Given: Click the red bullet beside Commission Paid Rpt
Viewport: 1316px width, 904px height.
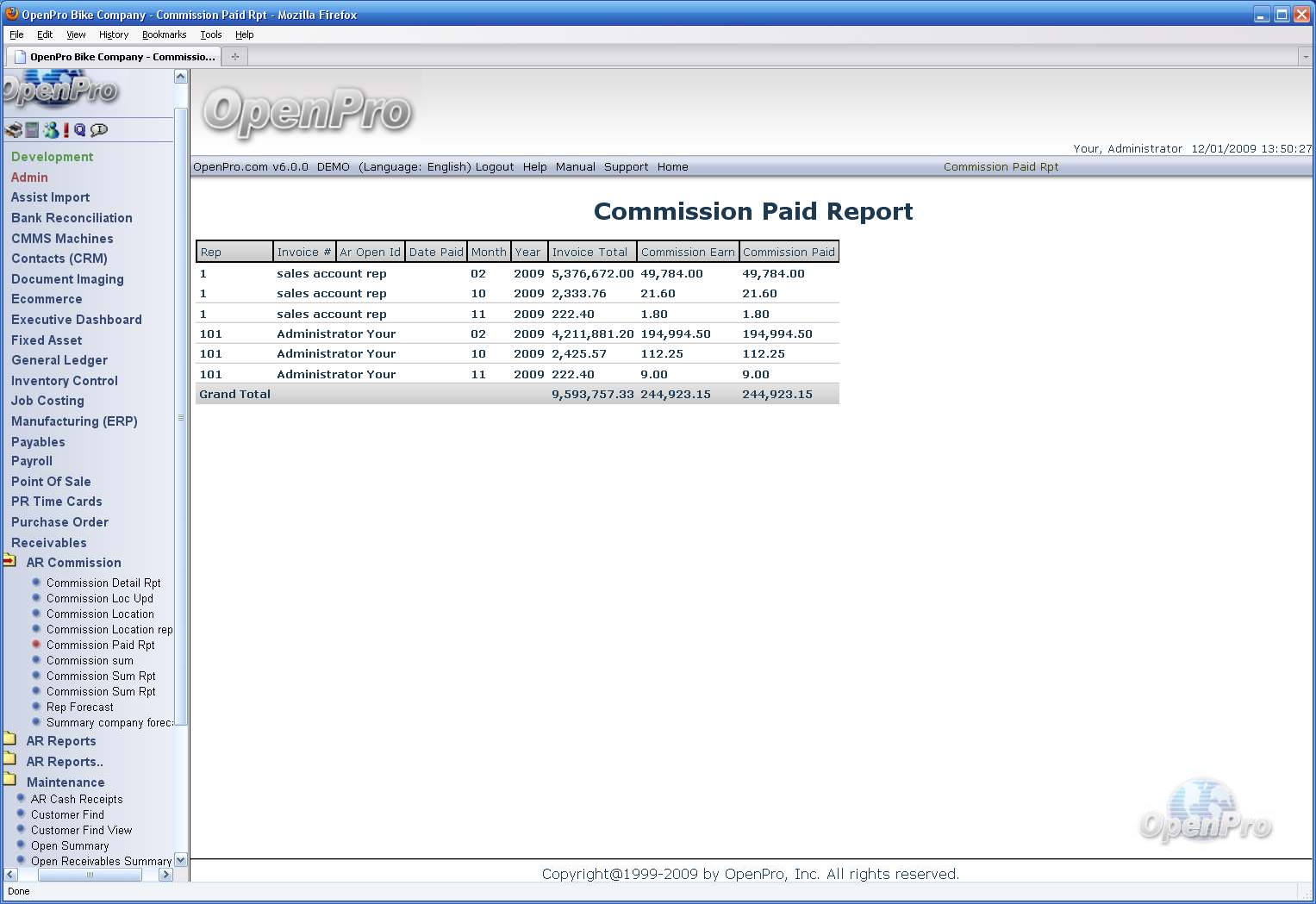Looking at the screenshot, I should pos(36,645).
